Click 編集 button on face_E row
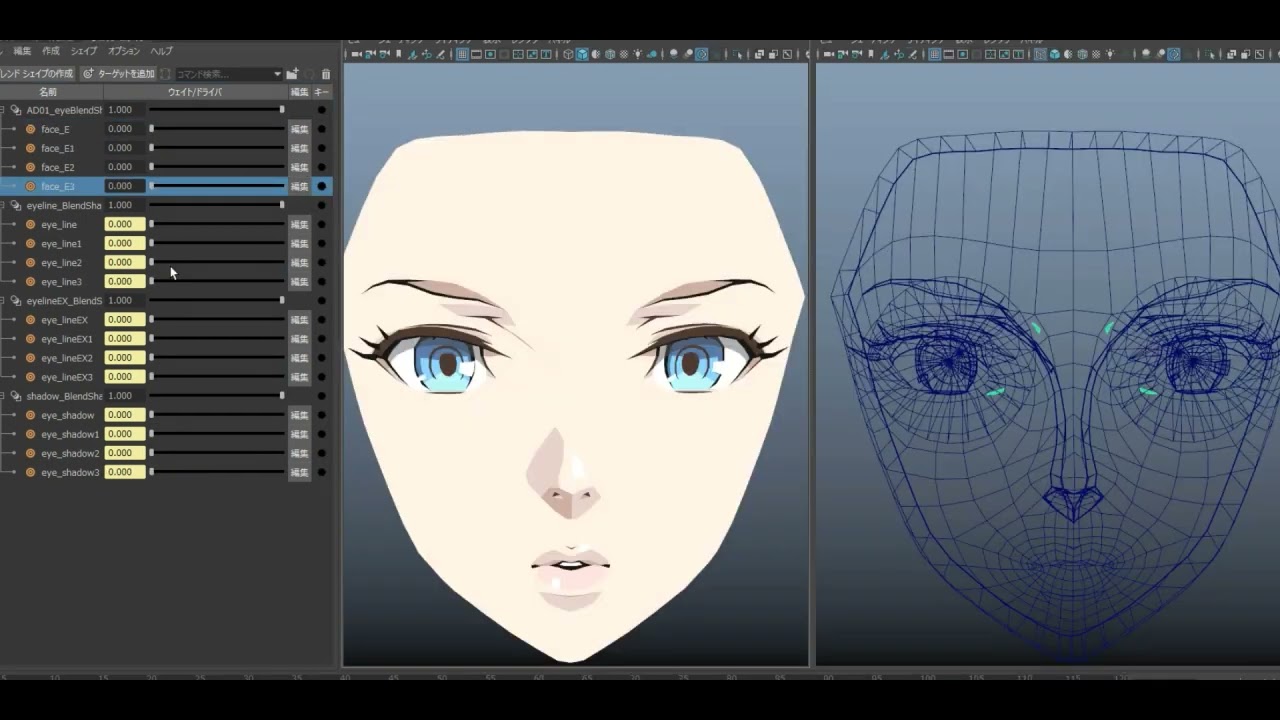 [299, 129]
